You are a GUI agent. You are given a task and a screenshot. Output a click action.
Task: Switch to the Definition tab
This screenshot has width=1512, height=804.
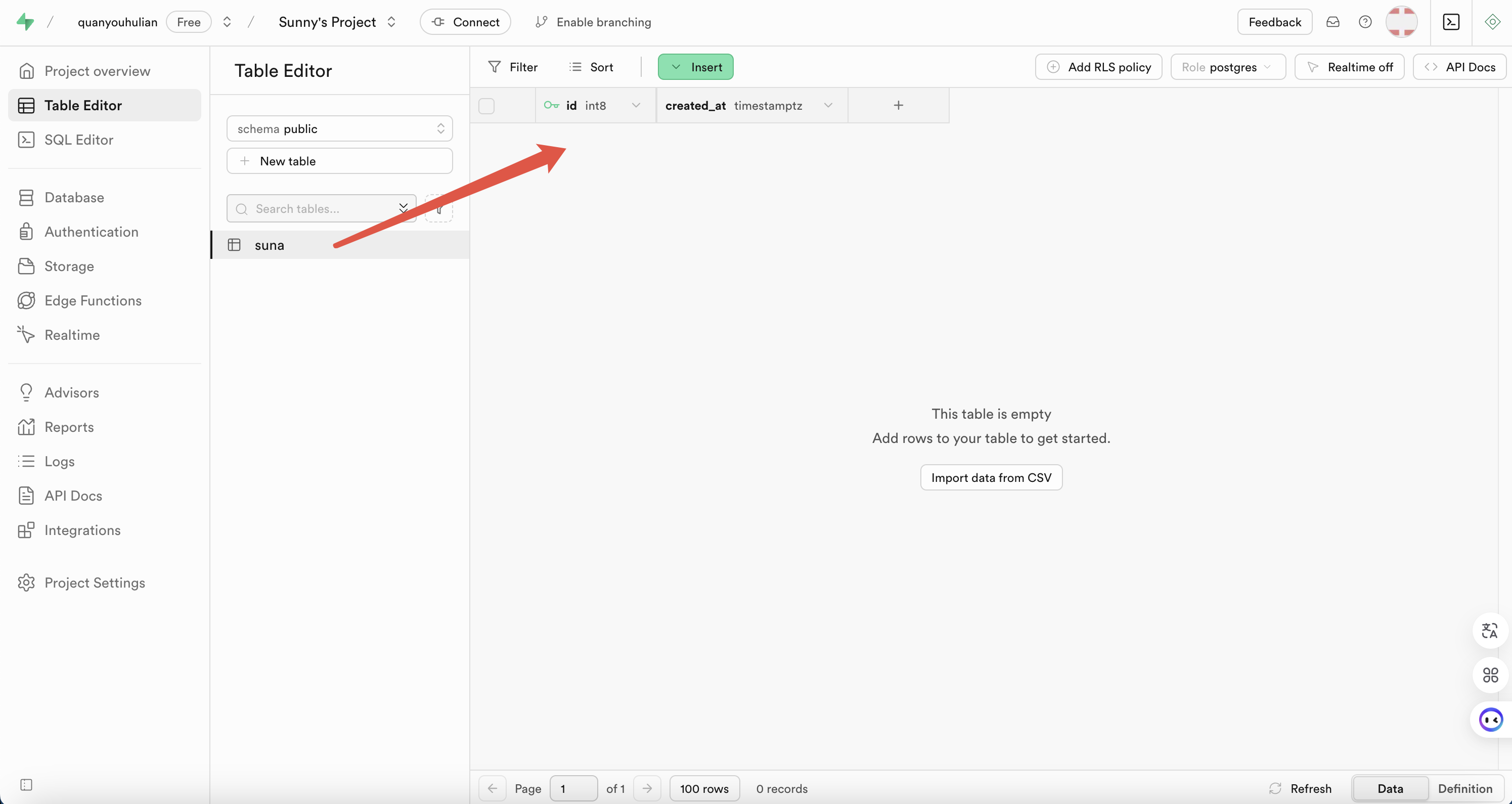1464,788
